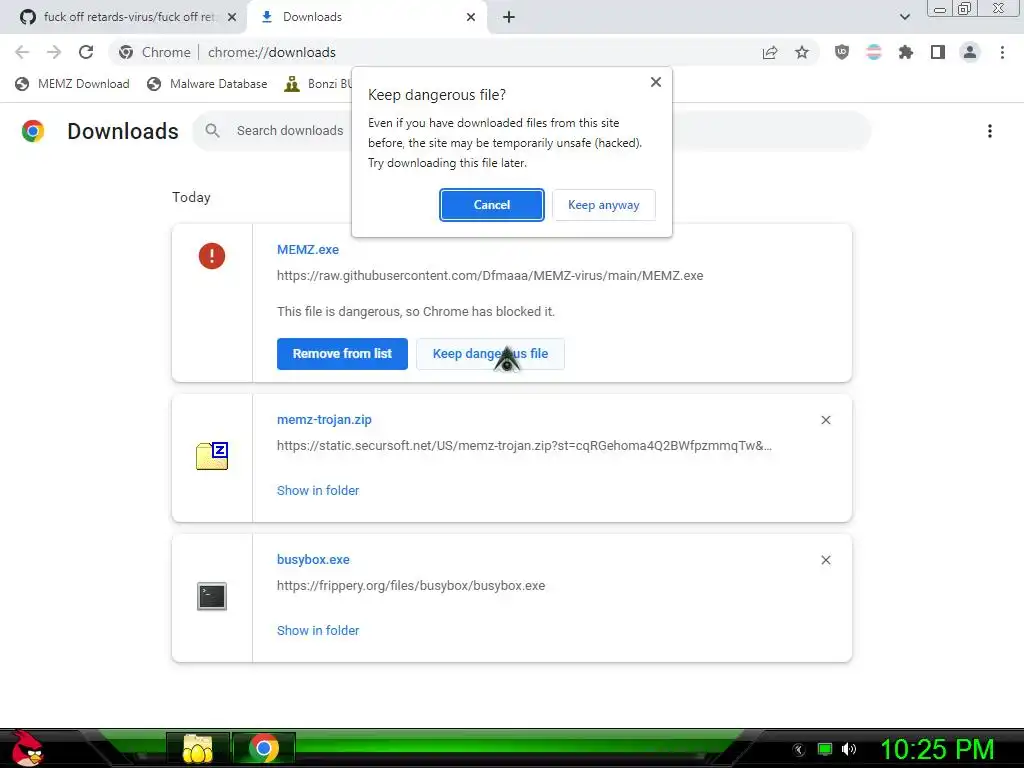Click the Keep dangerous file button
Viewport: 1024px width, 768px height.
[490, 354]
